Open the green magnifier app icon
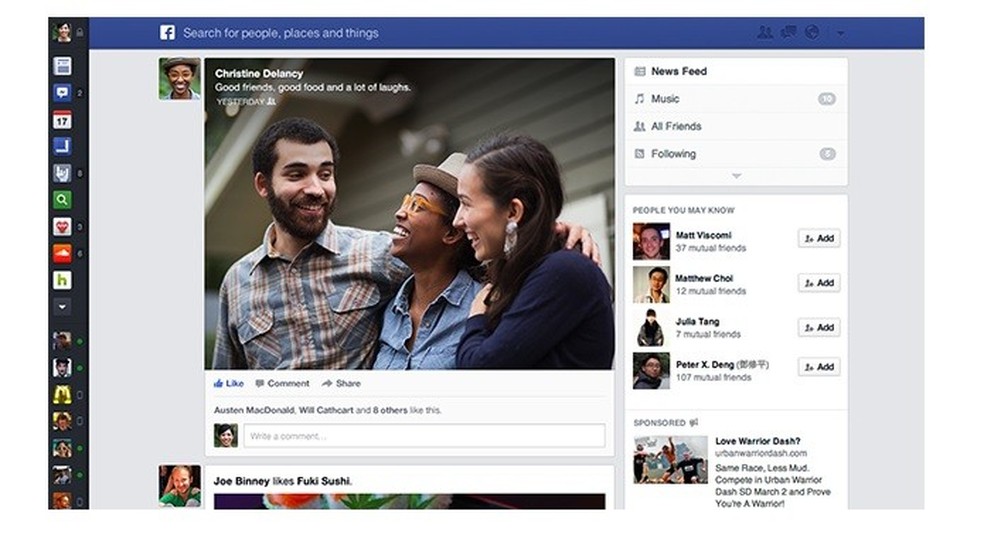The width and height of the screenshot is (984, 552). pyautogui.click(x=62, y=200)
